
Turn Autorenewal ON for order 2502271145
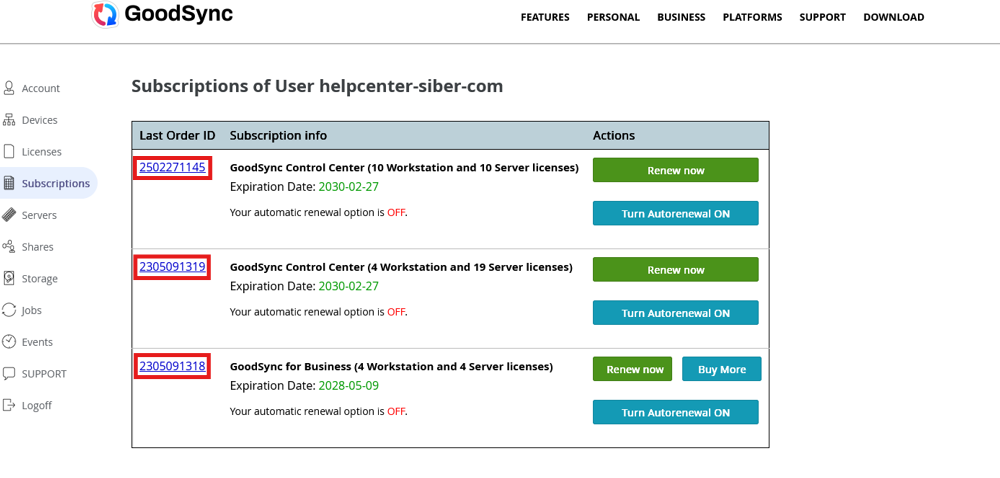click(x=675, y=214)
